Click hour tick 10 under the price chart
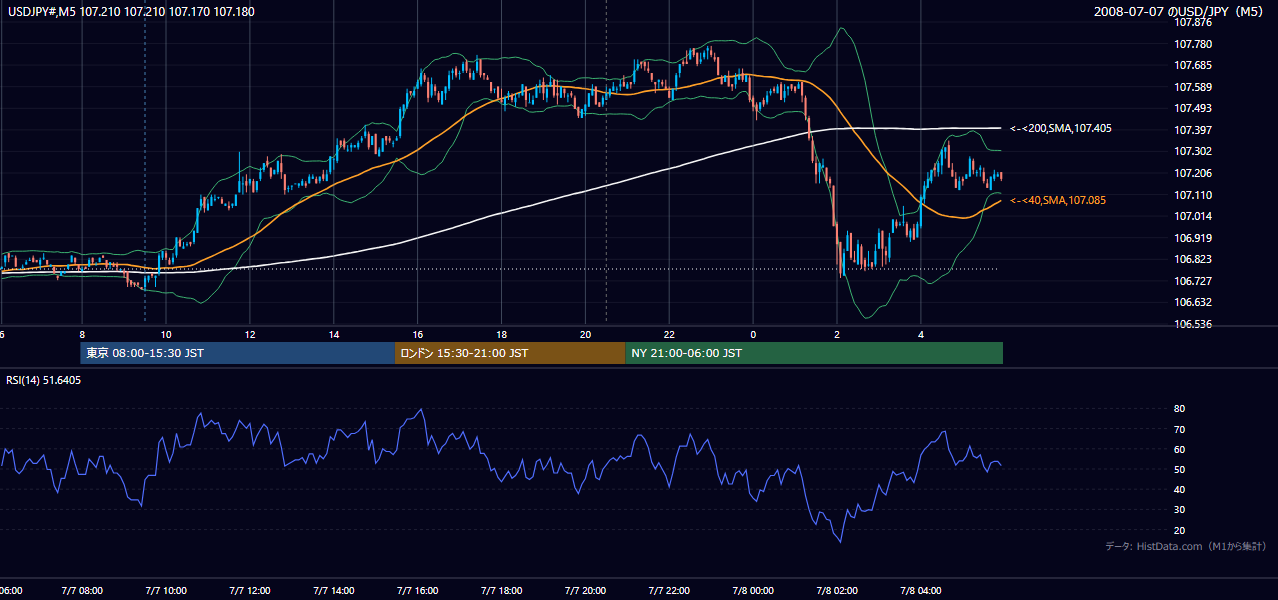1278x600 pixels. coord(166,335)
